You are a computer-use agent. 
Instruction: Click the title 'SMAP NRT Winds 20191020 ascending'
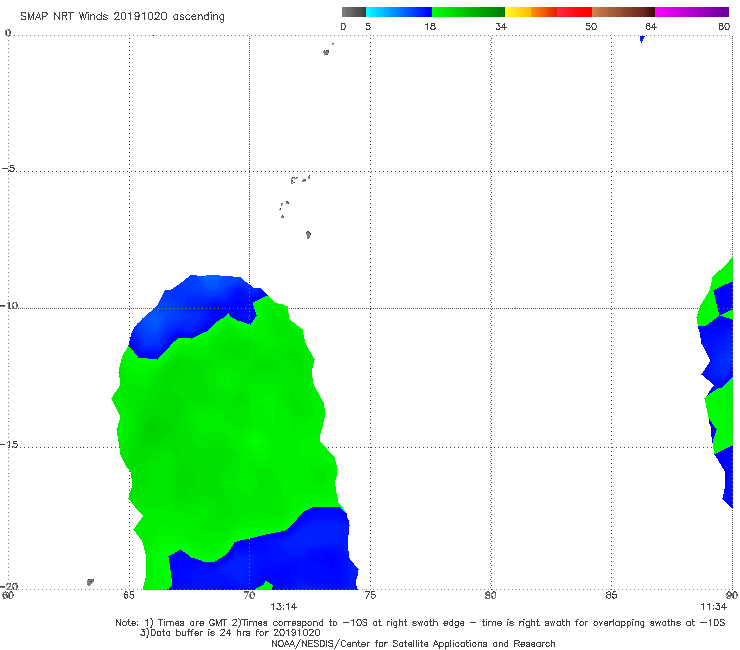click(x=122, y=17)
